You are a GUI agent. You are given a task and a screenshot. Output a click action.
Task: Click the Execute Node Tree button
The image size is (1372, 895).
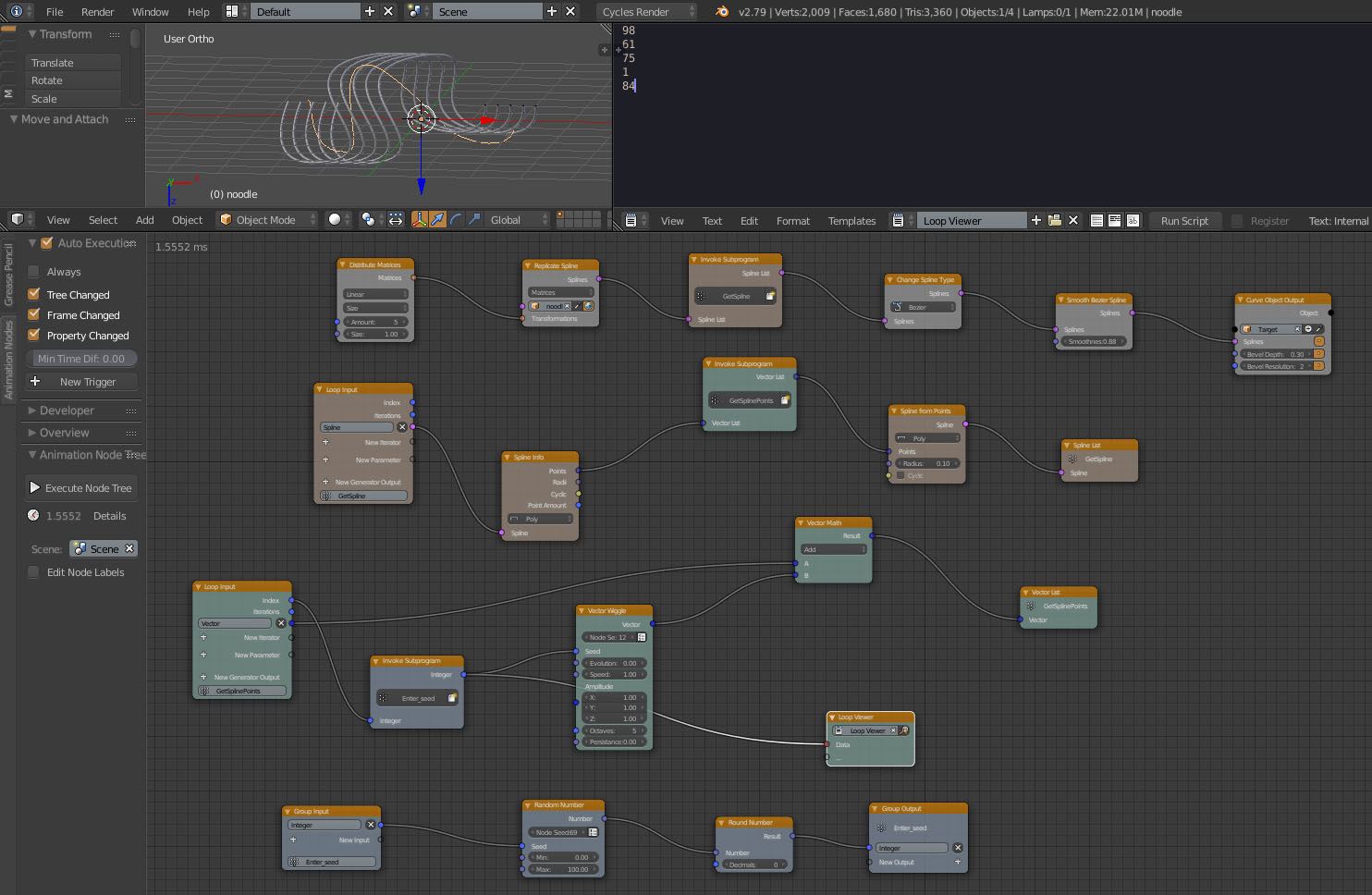(80, 487)
